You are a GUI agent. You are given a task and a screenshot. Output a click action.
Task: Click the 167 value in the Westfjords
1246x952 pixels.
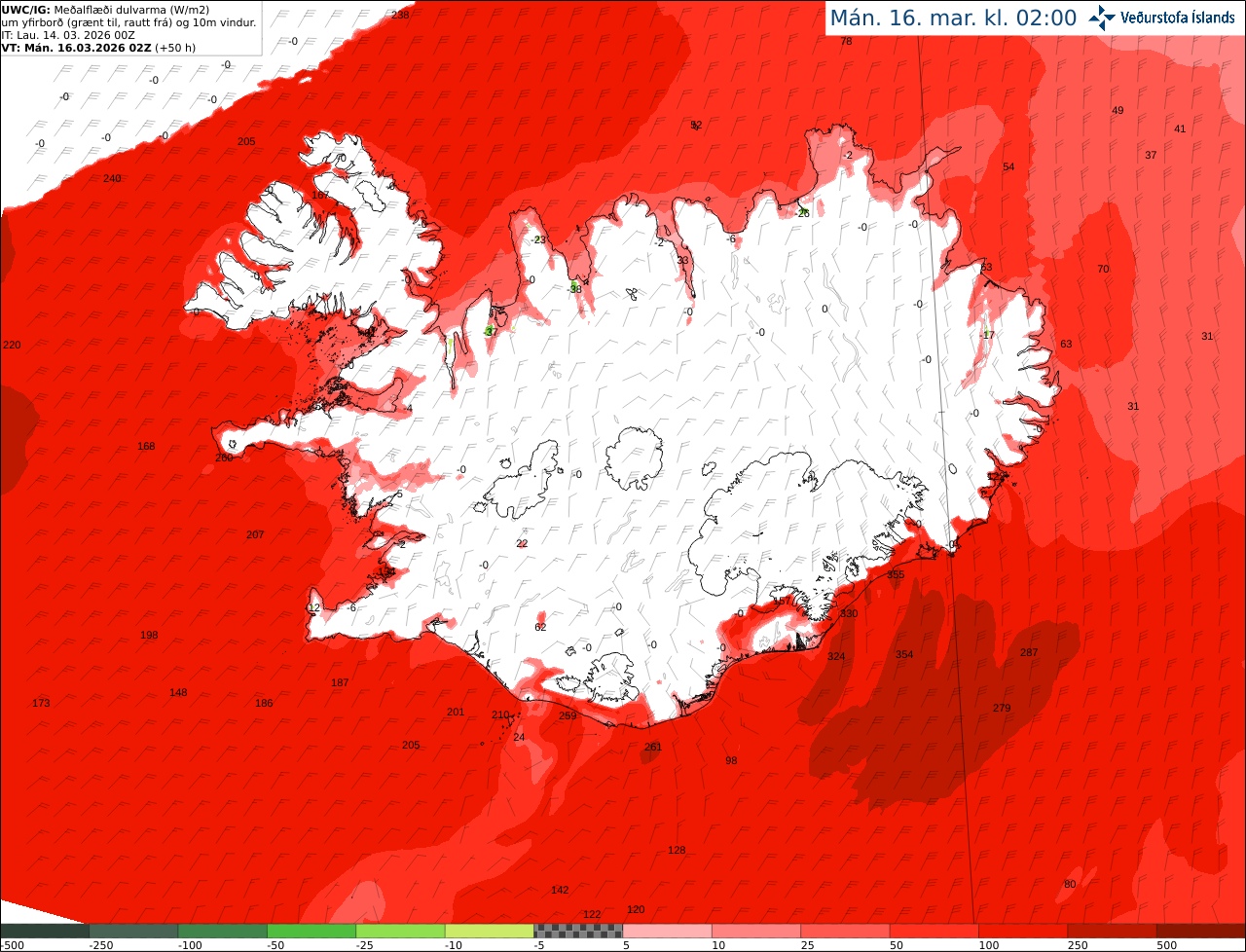pyautogui.click(x=320, y=195)
